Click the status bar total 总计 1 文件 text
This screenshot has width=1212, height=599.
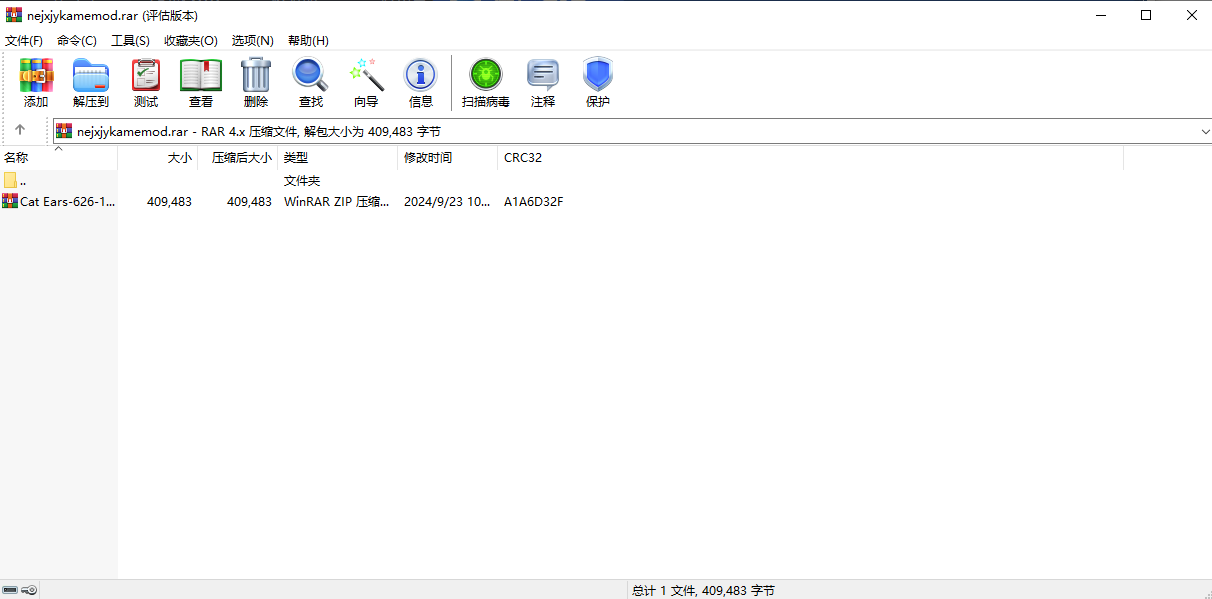[x=703, y=590]
